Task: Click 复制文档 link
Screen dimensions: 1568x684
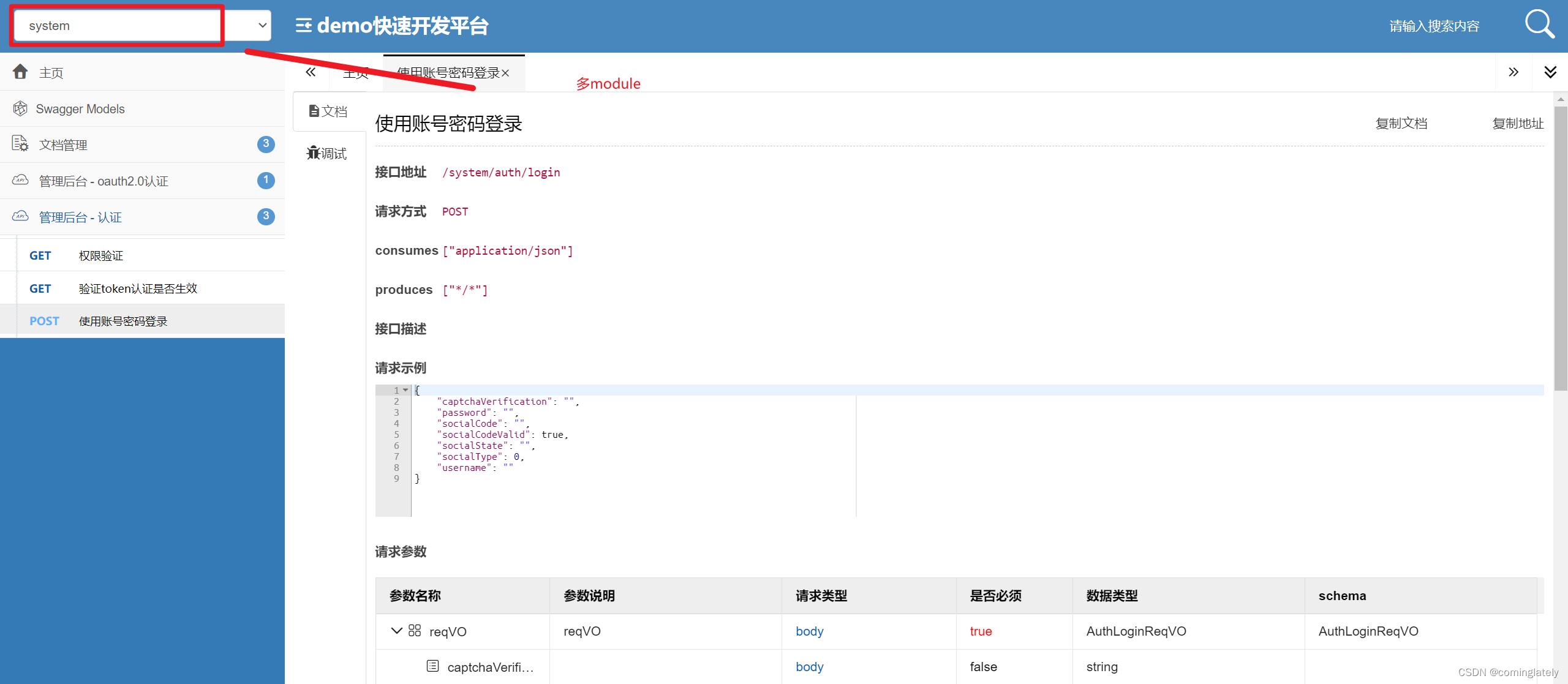Action: point(1401,123)
